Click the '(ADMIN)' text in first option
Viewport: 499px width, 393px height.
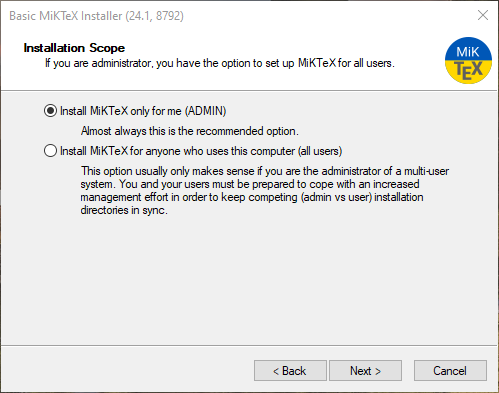pos(205,111)
